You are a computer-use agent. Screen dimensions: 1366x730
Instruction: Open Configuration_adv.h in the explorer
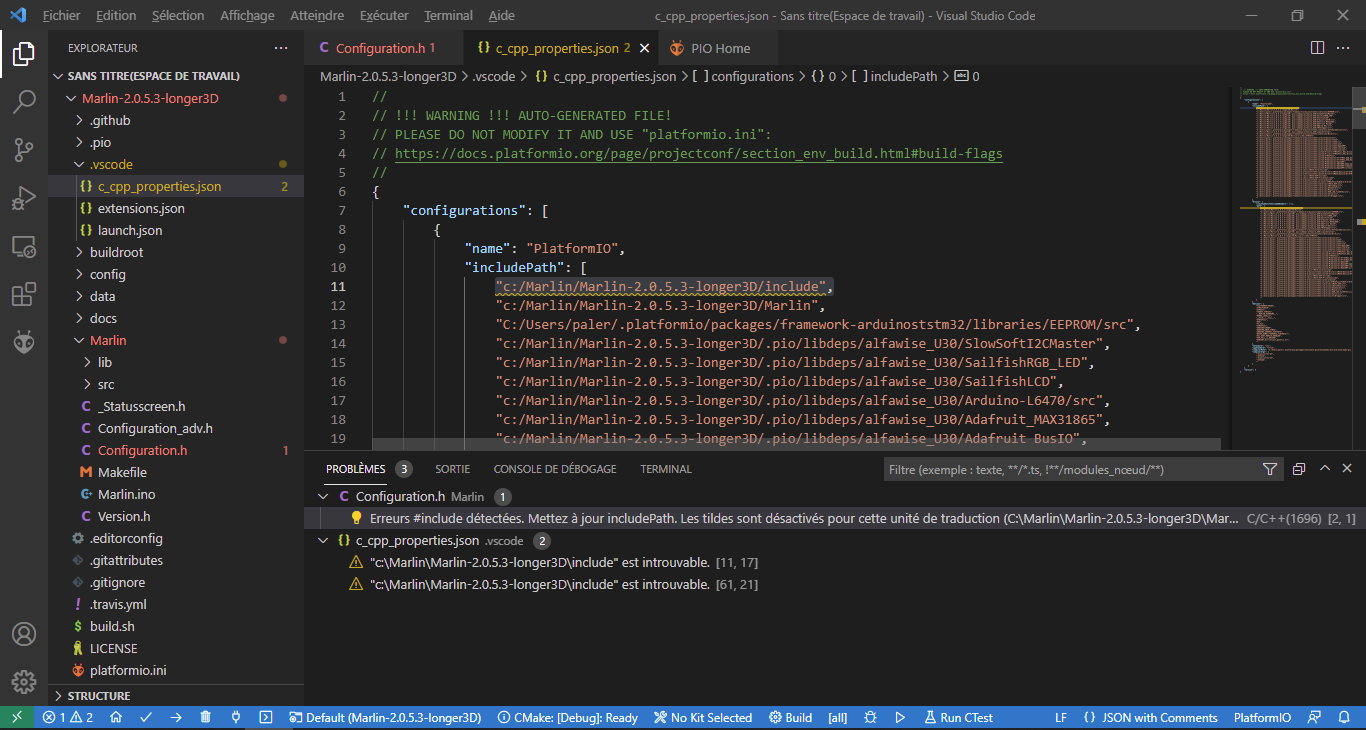click(x=155, y=429)
